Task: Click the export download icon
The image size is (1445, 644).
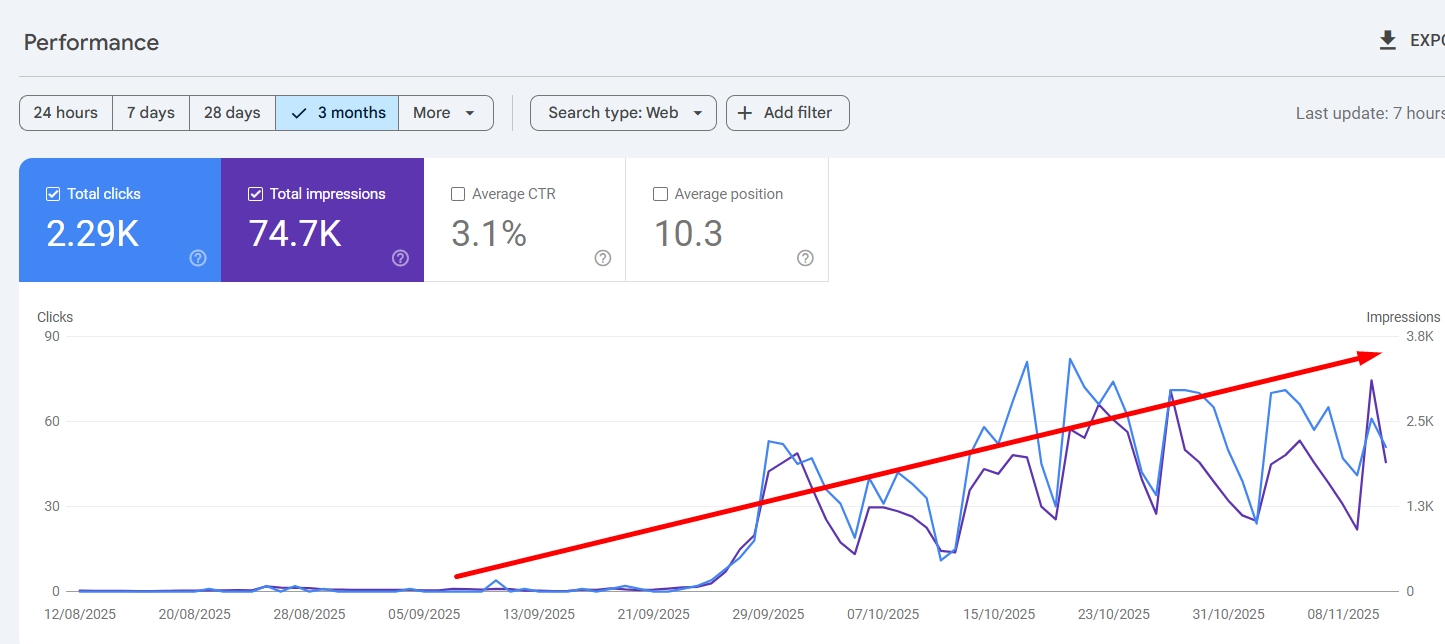Action: coord(1387,40)
